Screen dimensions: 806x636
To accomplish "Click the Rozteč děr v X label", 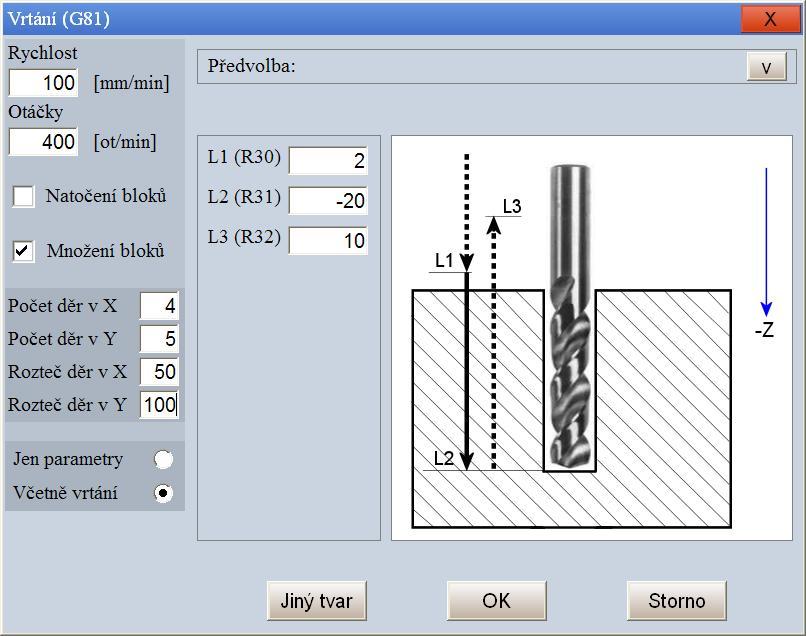I will [x=67, y=372].
